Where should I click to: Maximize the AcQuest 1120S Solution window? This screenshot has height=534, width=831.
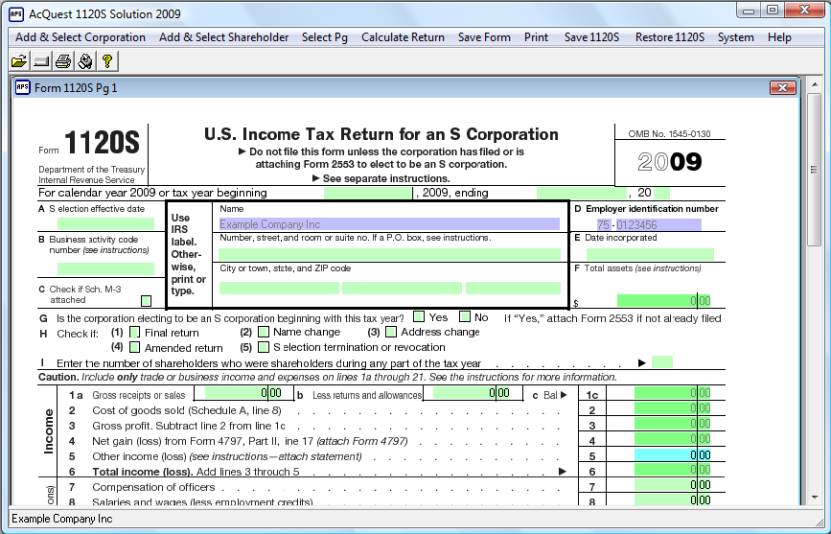[772, 11]
